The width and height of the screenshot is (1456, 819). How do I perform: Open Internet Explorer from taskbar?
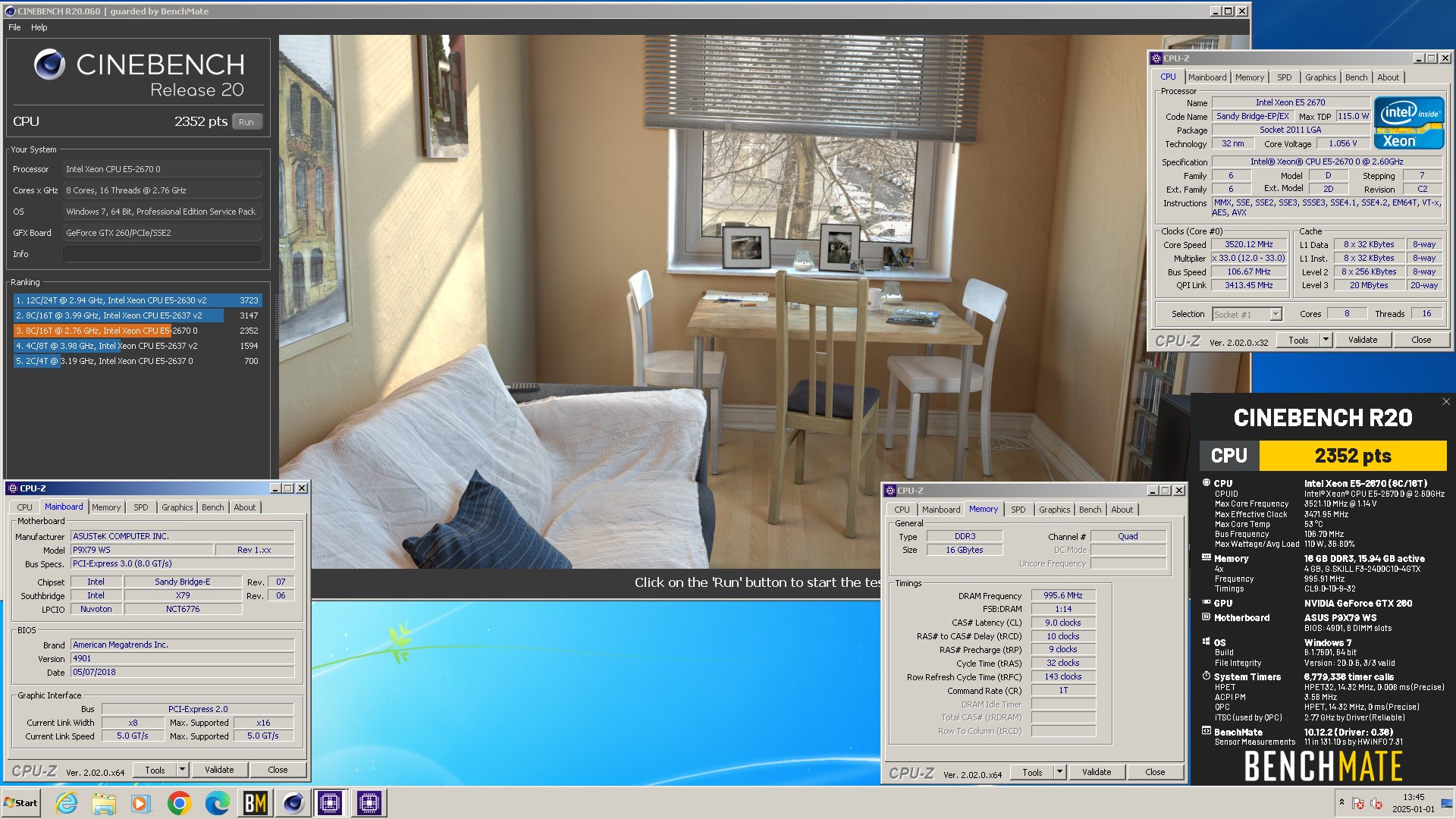[x=67, y=803]
